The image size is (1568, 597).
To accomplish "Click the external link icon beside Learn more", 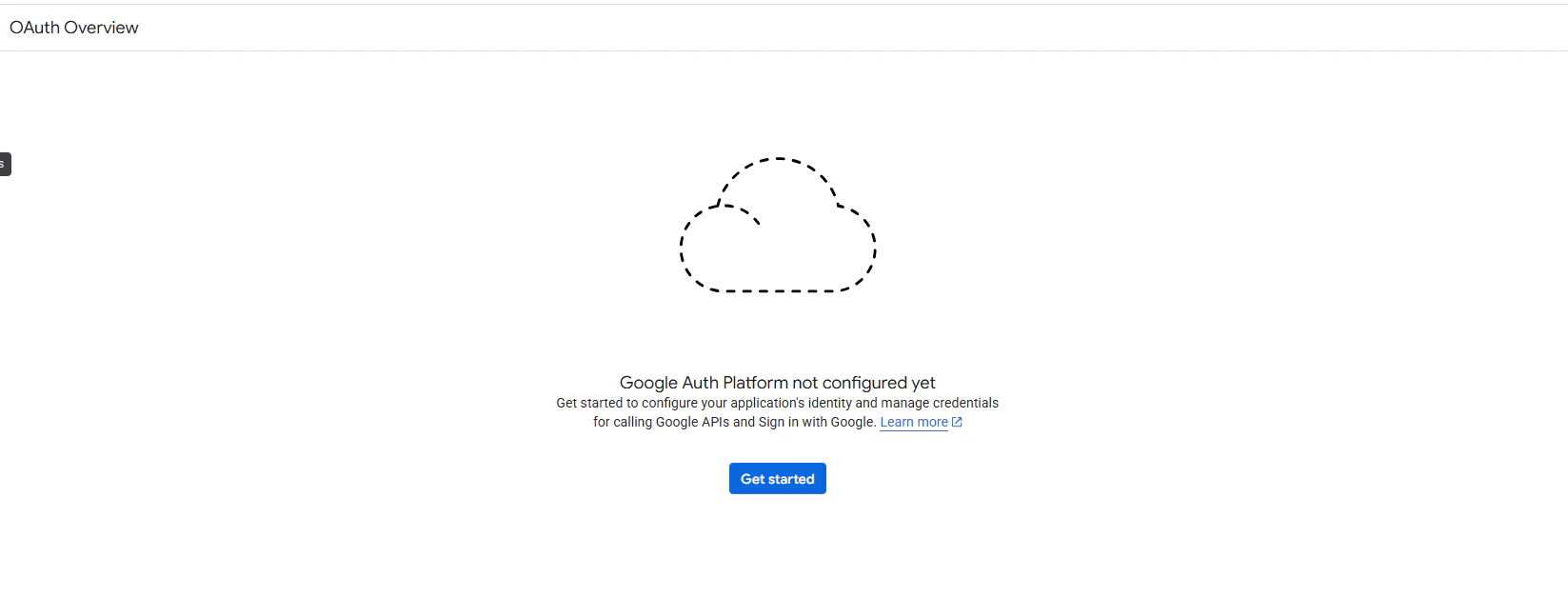I will pyautogui.click(x=957, y=422).
